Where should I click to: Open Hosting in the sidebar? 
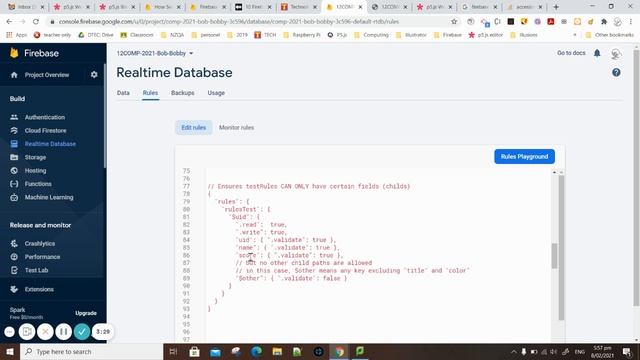(35, 171)
